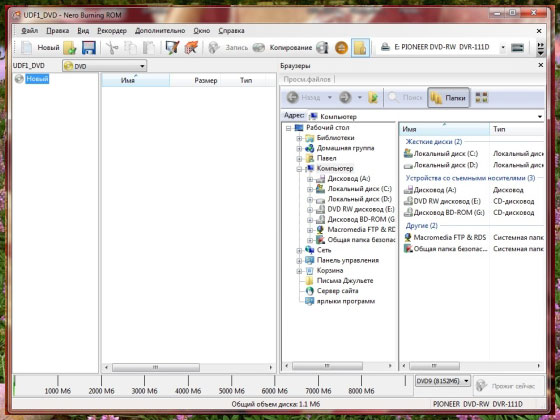The height and width of the screenshot is (420, 560).
Task: Open the Вид menu
Action: 83,31
